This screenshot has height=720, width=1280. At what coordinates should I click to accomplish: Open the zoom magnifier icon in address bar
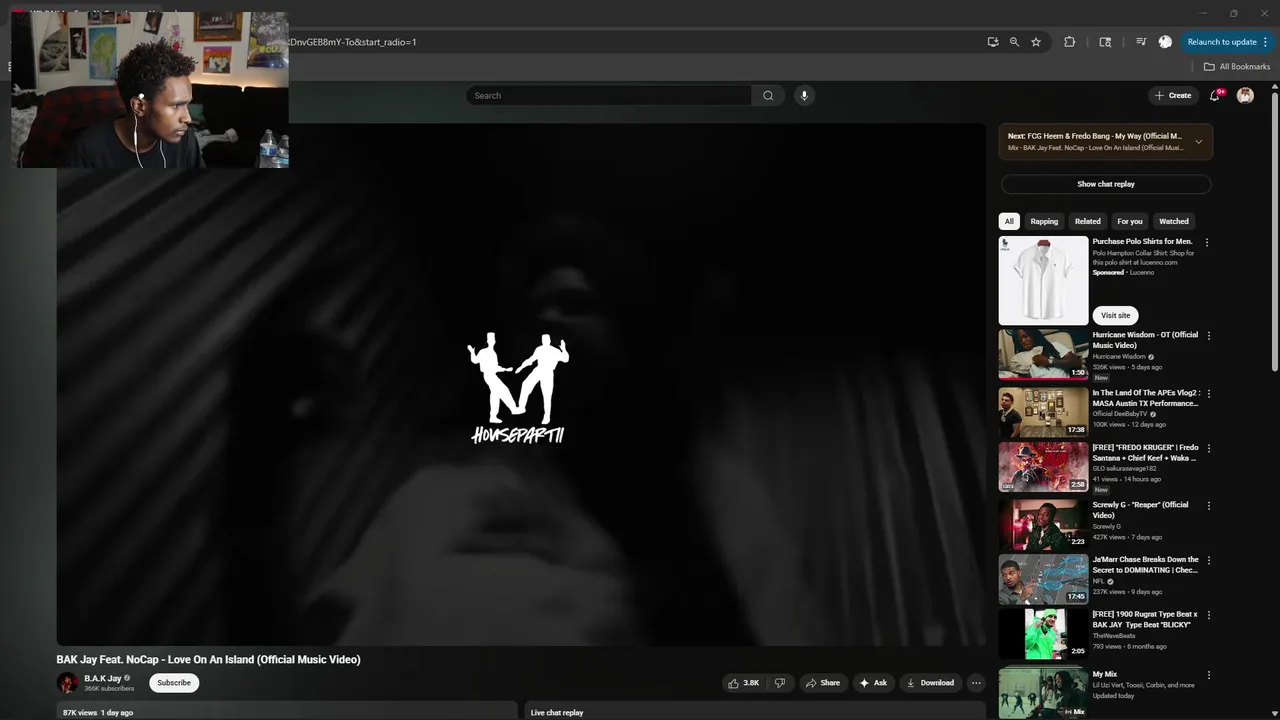coord(1014,42)
